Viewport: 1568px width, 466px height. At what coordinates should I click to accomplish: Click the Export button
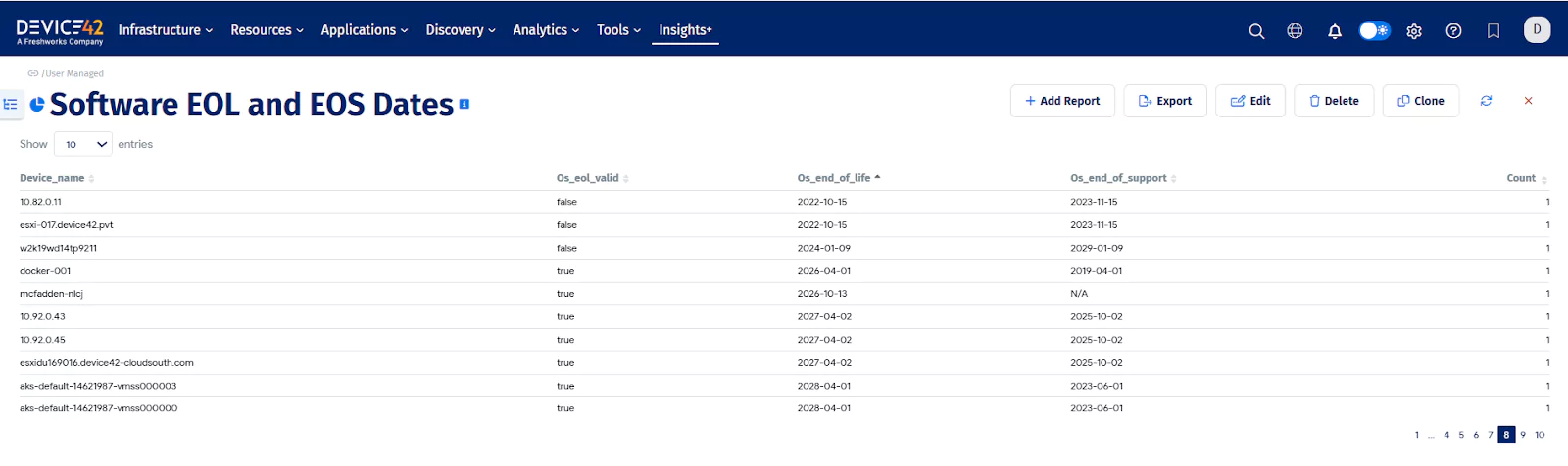click(1164, 101)
